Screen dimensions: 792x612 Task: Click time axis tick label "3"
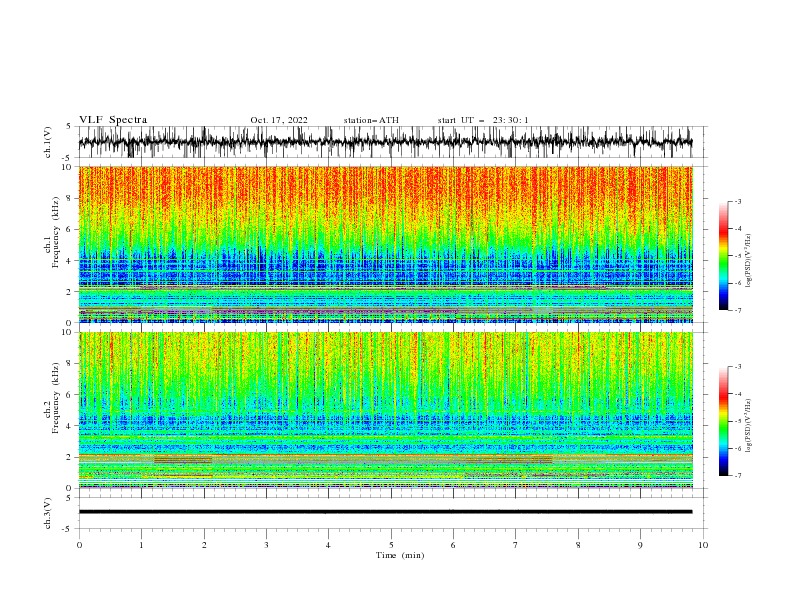tap(266, 545)
